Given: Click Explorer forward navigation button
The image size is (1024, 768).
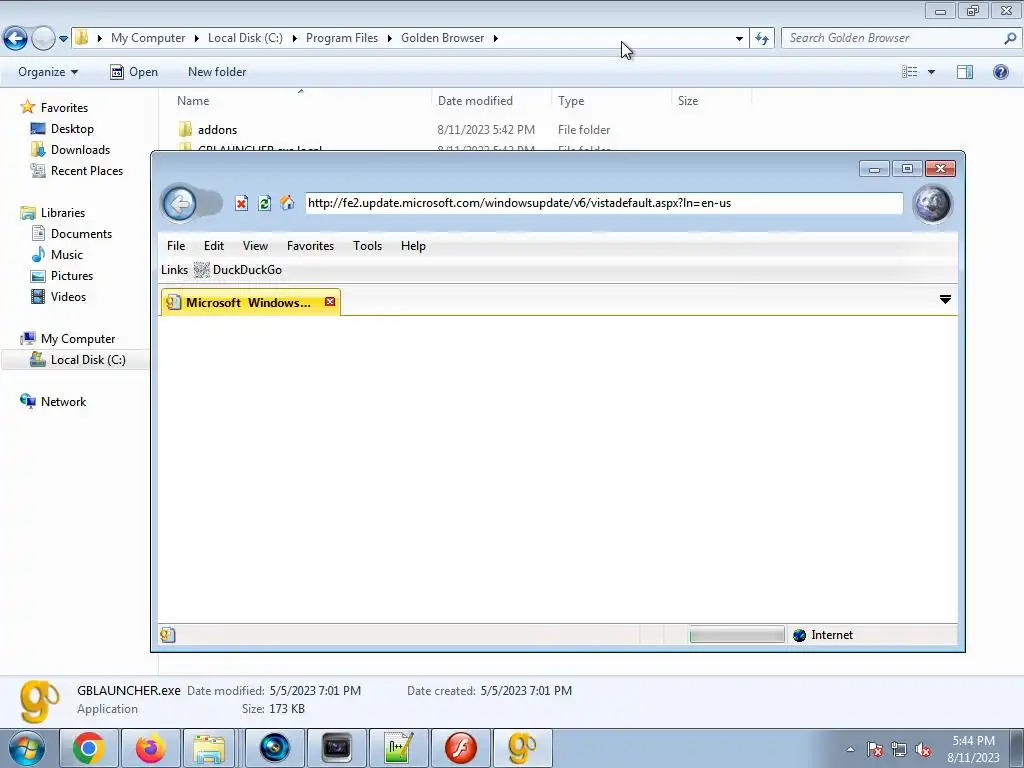Looking at the screenshot, I should (43, 39).
